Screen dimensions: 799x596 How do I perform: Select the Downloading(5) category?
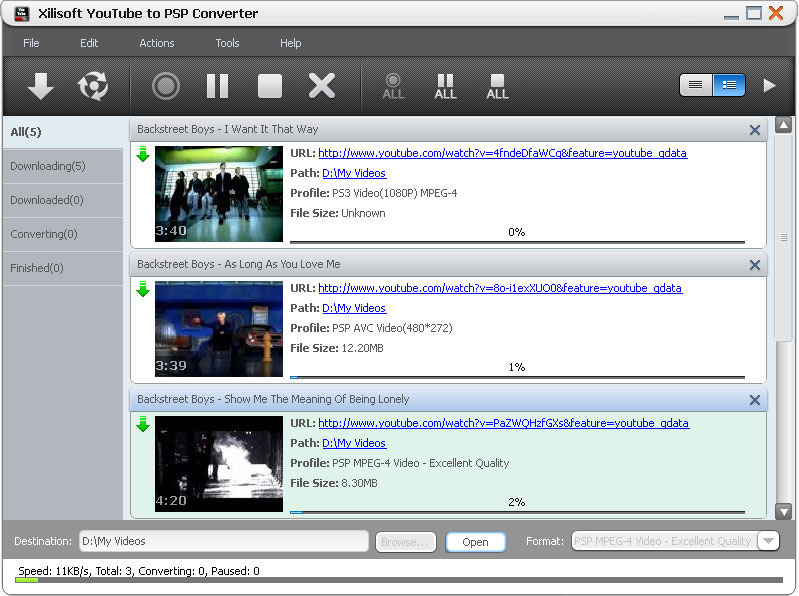click(62, 166)
